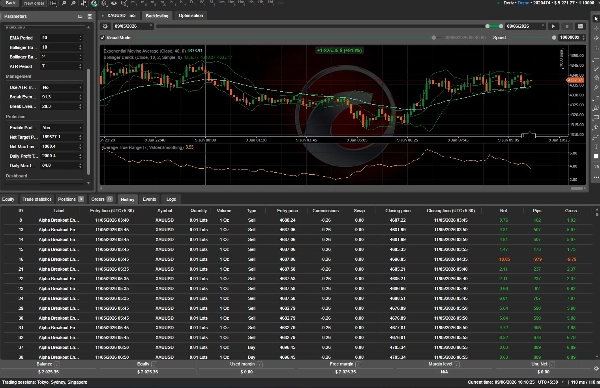Click the green profit label at chart top

(339, 50)
